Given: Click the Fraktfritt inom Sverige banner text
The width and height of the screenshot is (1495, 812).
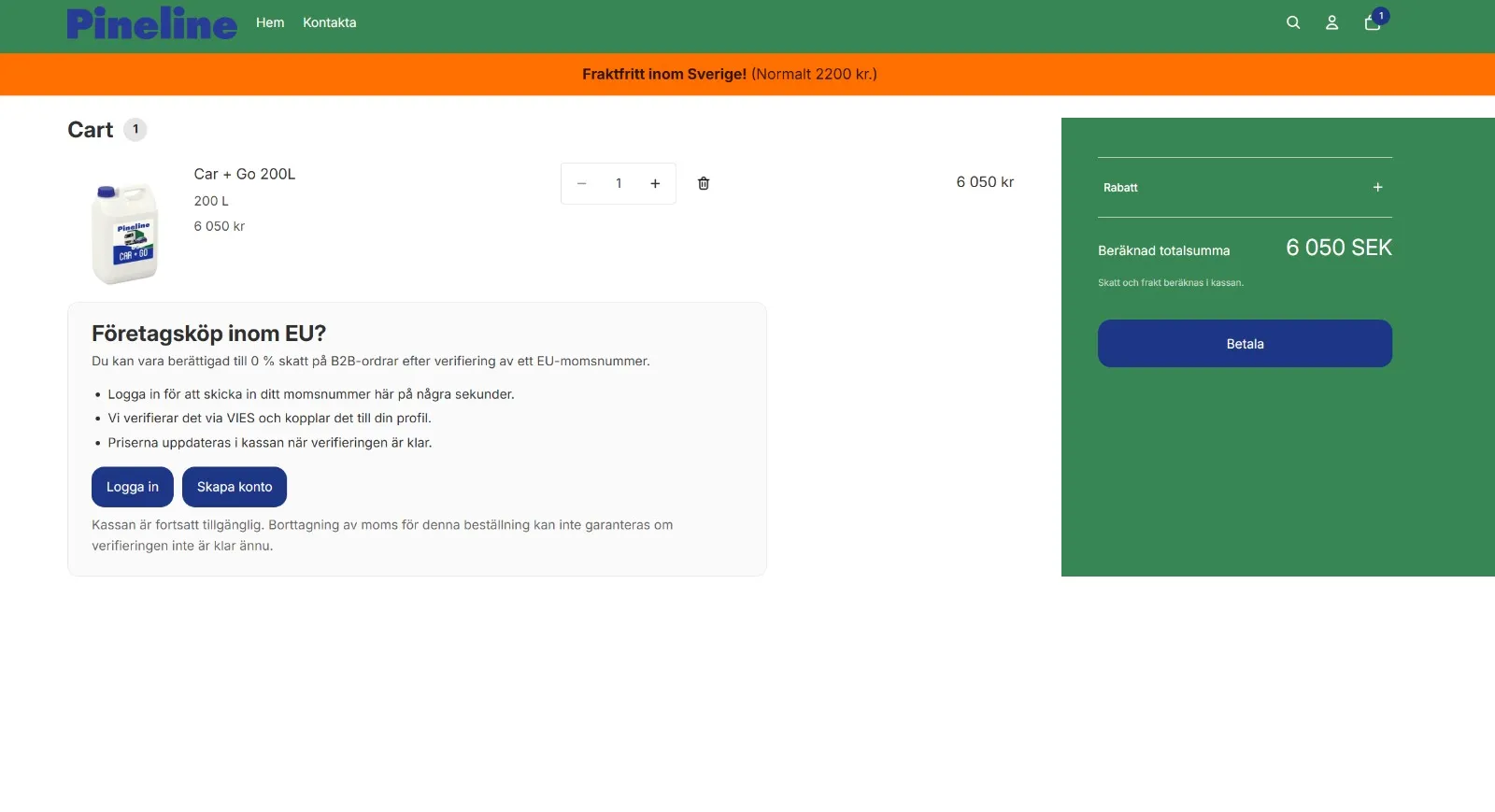Looking at the screenshot, I should pyautogui.click(x=730, y=74).
